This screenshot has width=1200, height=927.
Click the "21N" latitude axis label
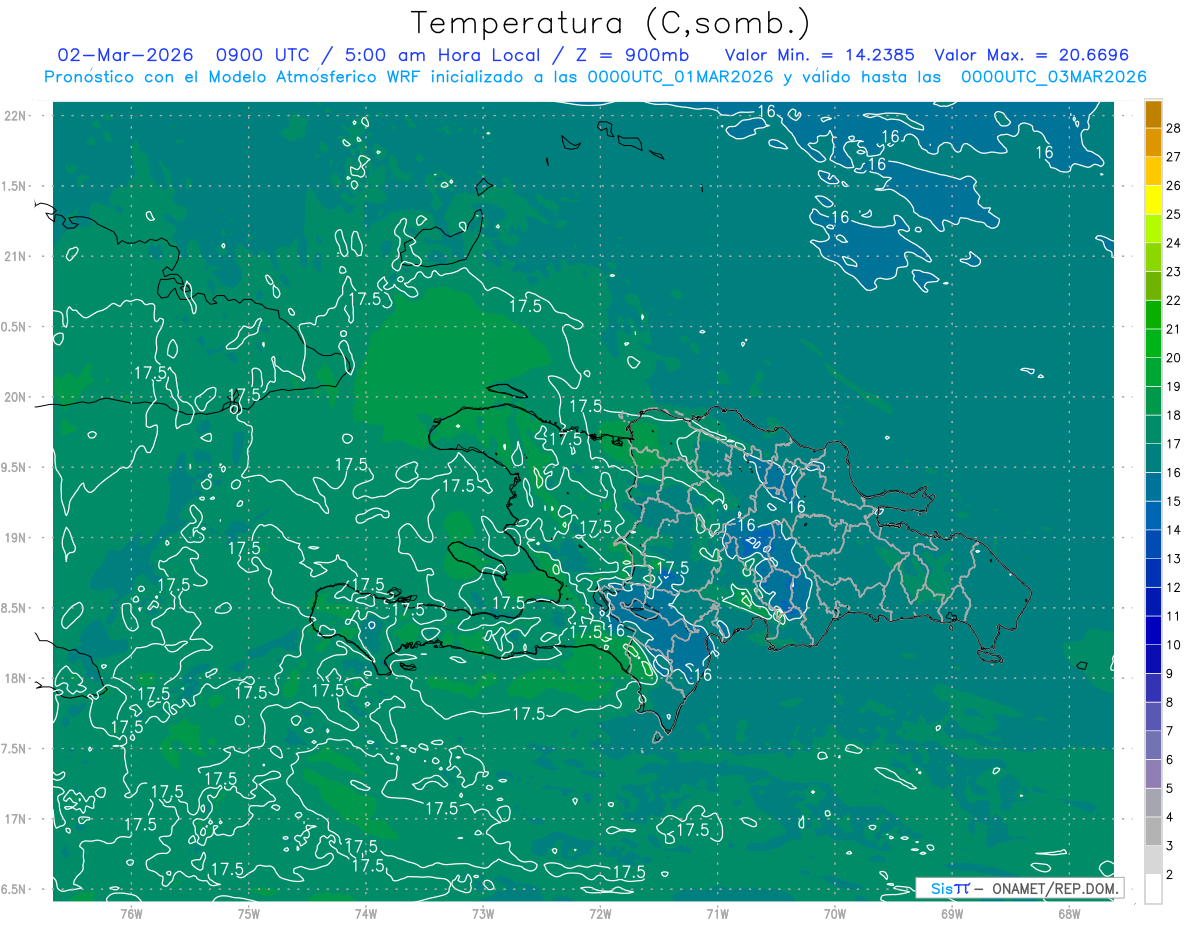point(16,257)
